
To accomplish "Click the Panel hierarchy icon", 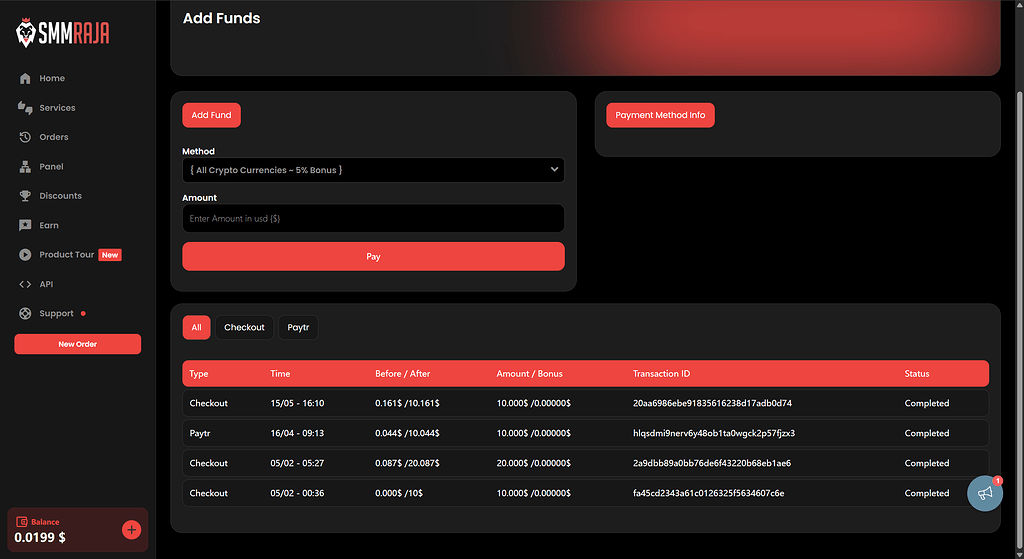I will tap(25, 167).
